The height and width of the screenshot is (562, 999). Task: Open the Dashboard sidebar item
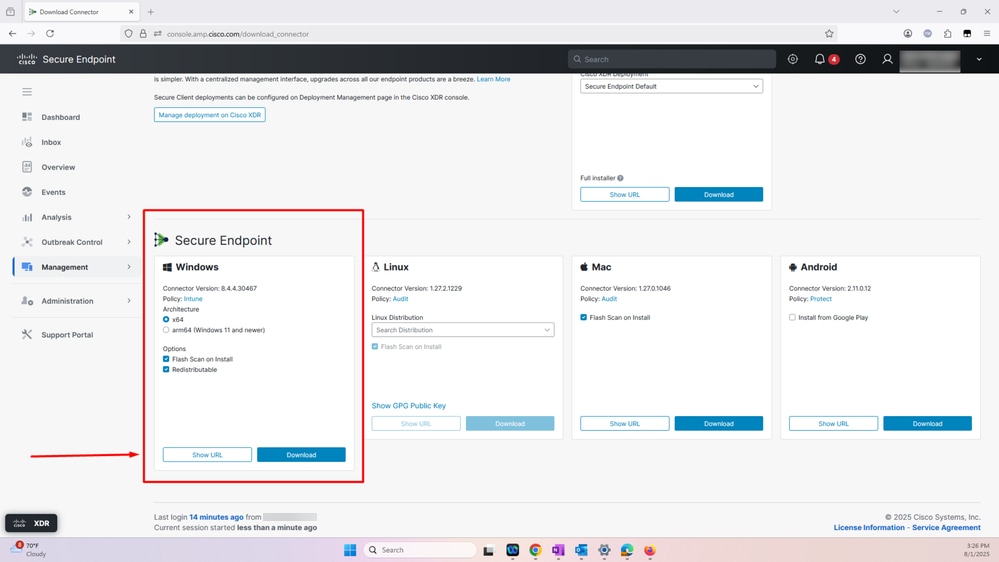click(x=61, y=117)
